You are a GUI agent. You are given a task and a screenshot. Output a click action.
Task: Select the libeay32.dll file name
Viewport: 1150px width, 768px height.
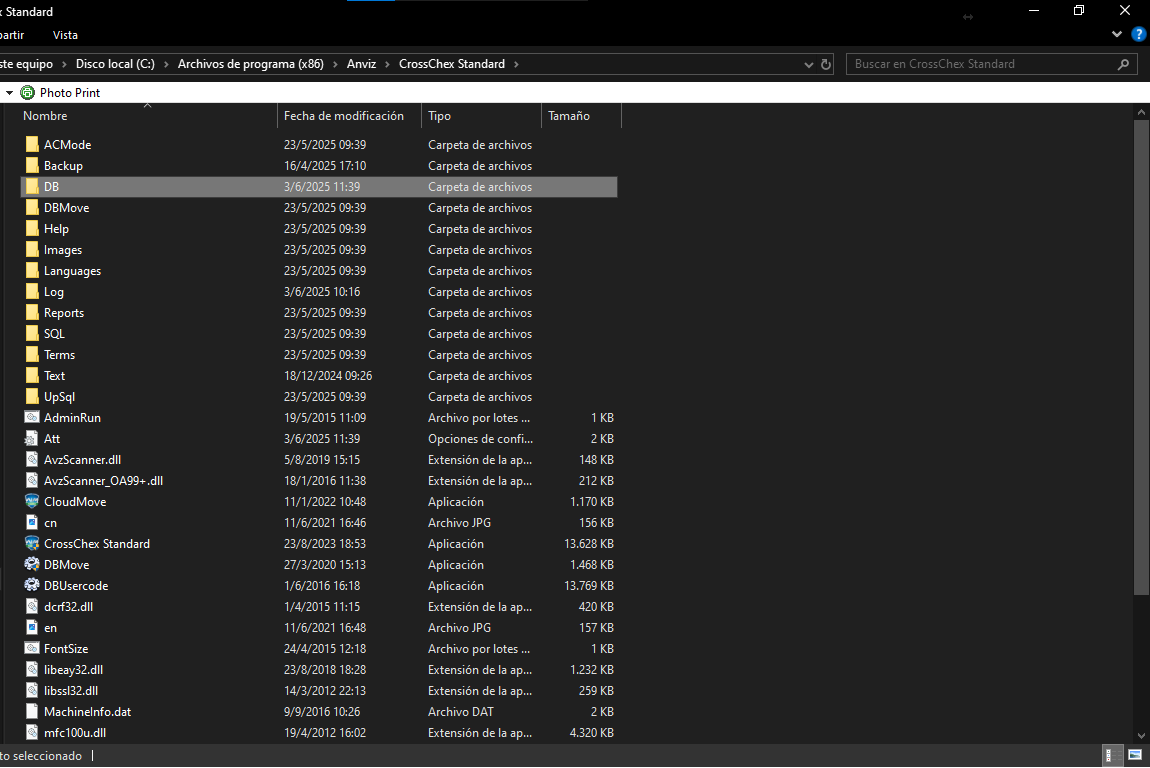[x=73, y=670]
